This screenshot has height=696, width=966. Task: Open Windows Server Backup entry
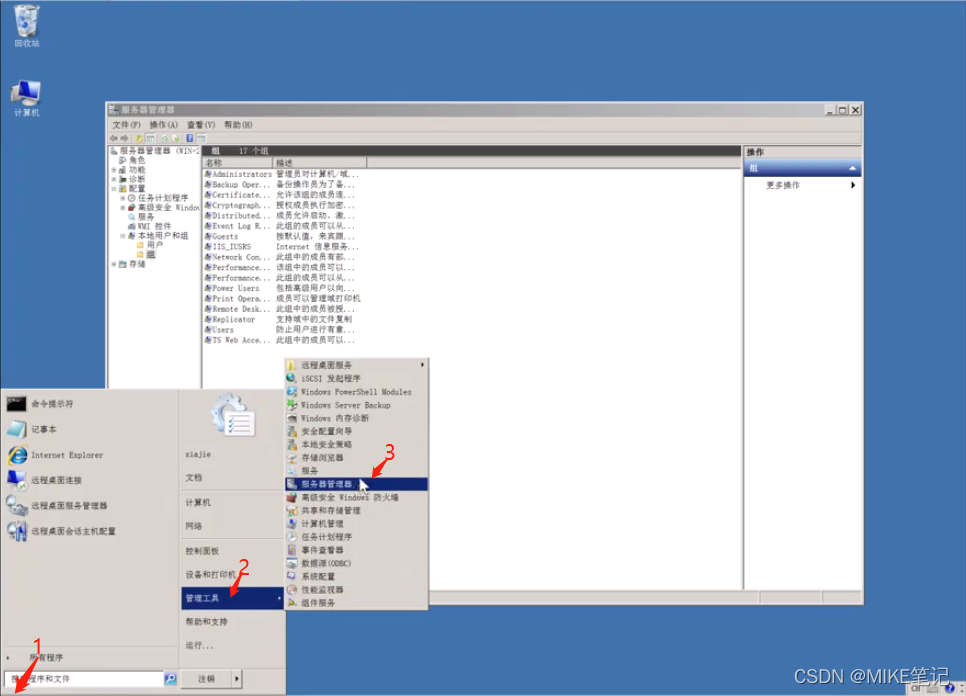pyautogui.click(x=356, y=405)
